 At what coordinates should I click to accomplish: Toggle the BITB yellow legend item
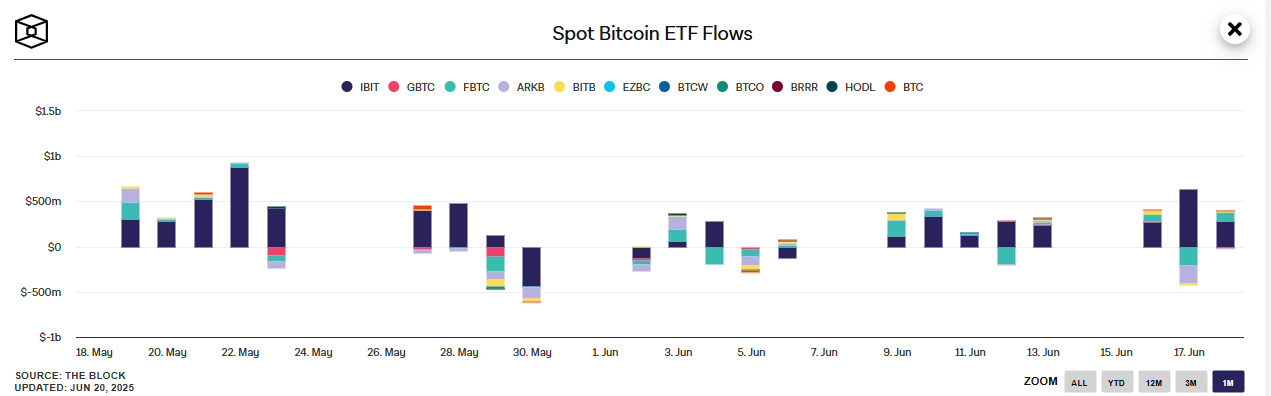pos(575,87)
